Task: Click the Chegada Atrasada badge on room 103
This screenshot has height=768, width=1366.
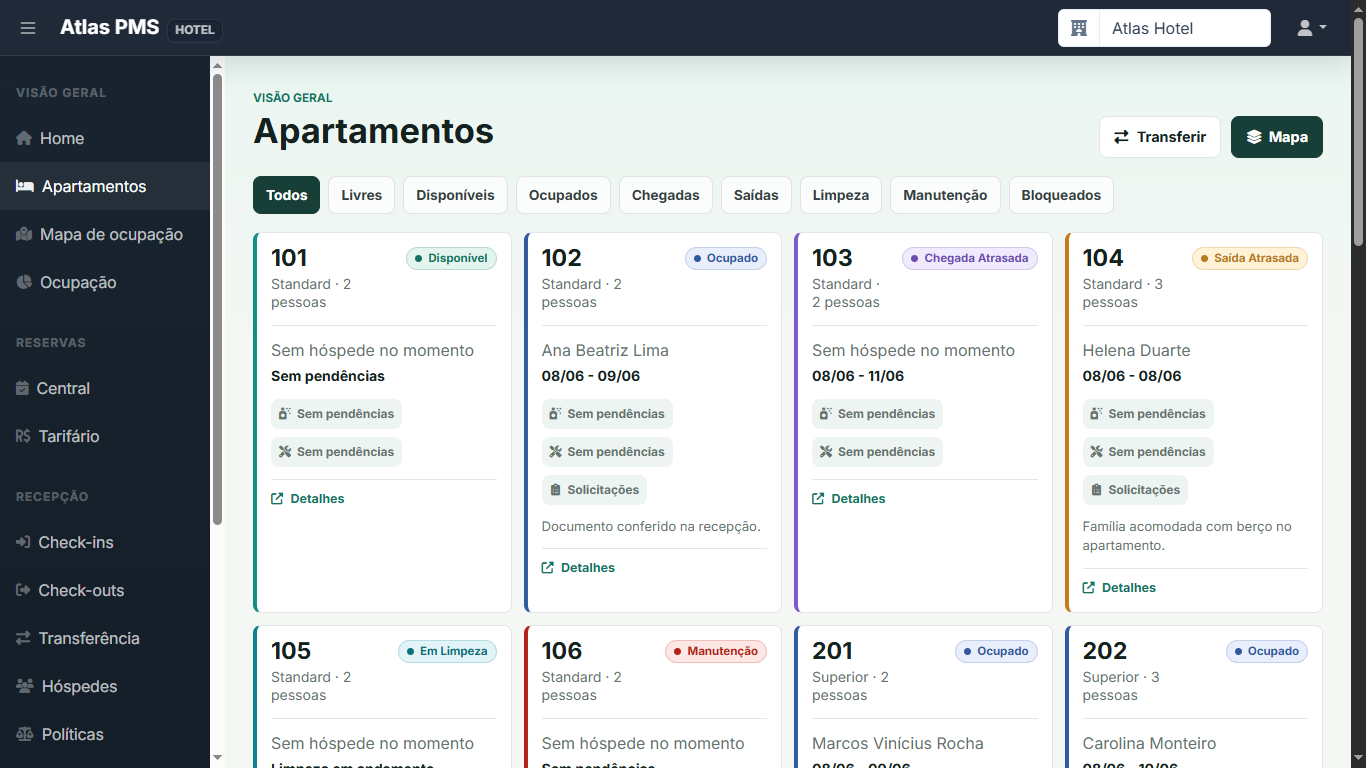Action: pyautogui.click(x=970, y=258)
